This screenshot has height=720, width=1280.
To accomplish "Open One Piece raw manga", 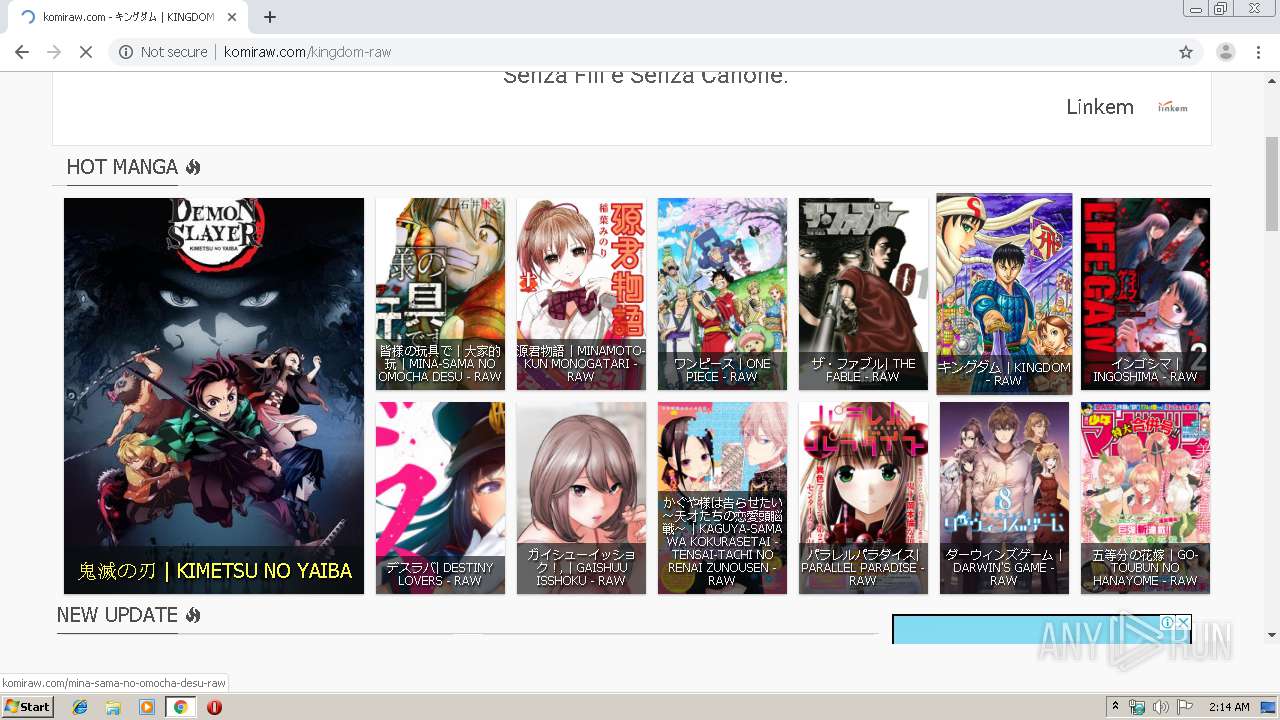I will click(x=722, y=294).
